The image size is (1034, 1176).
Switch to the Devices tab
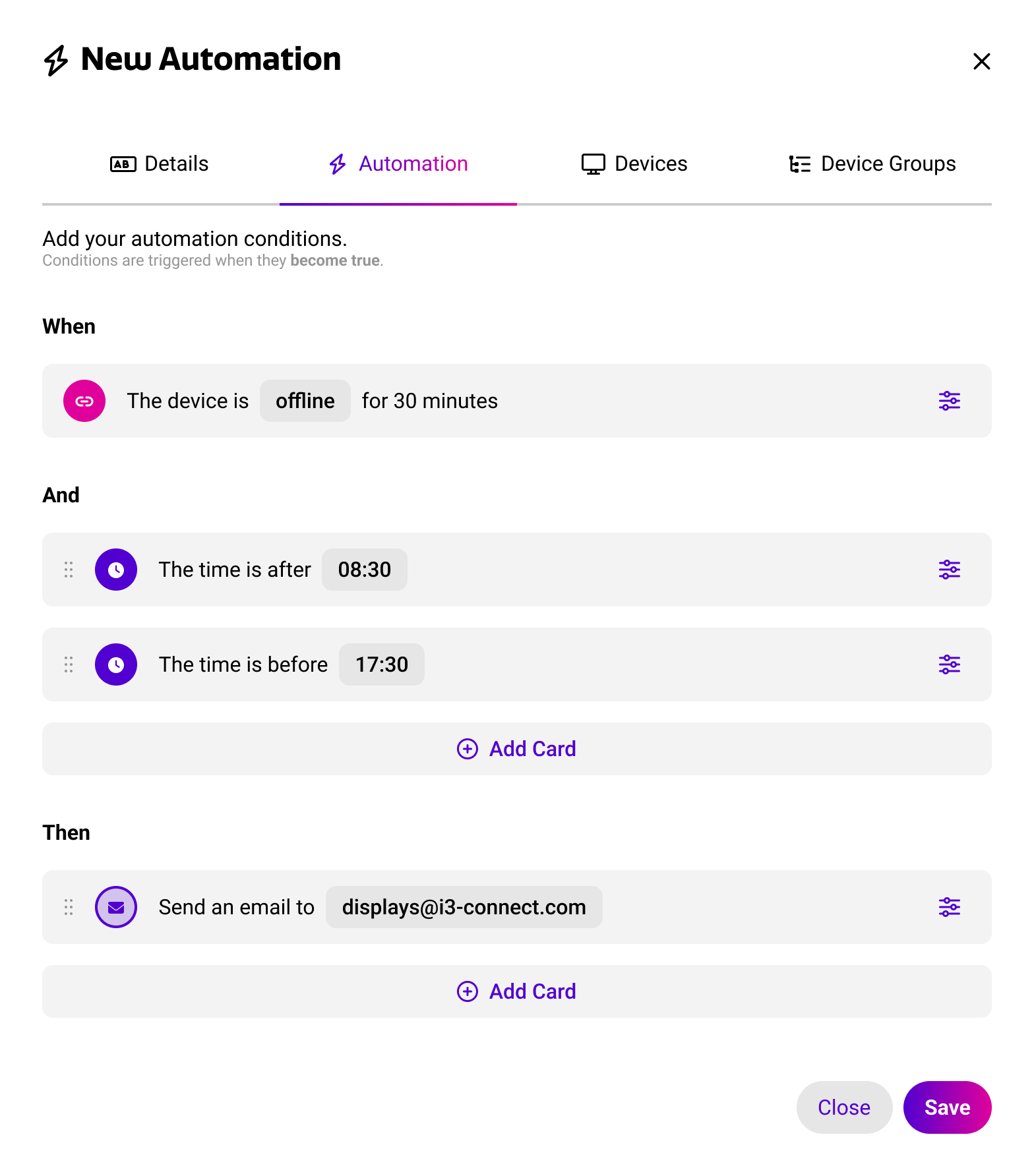pyautogui.click(x=636, y=163)
